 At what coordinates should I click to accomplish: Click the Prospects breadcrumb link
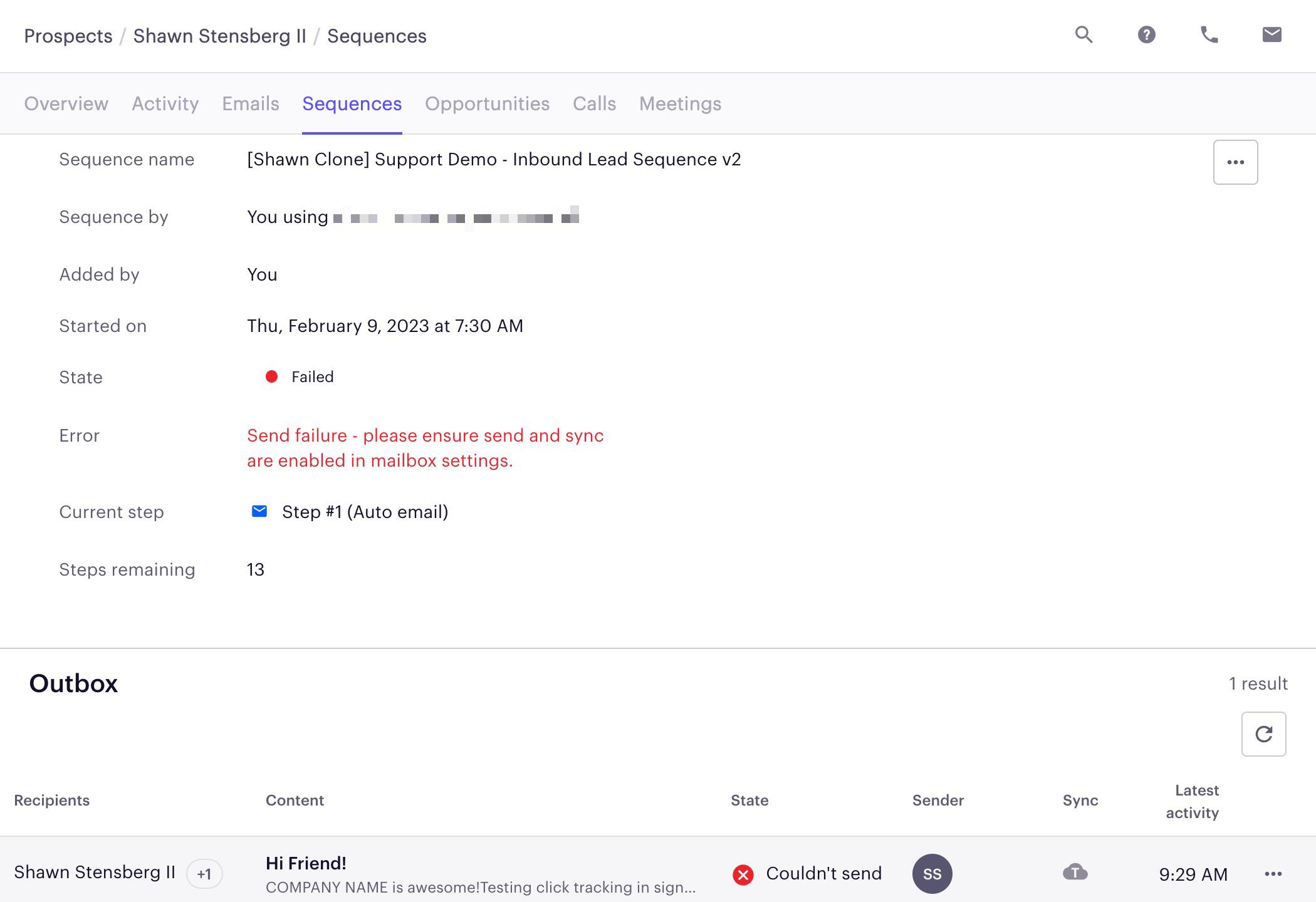(68, 36)
